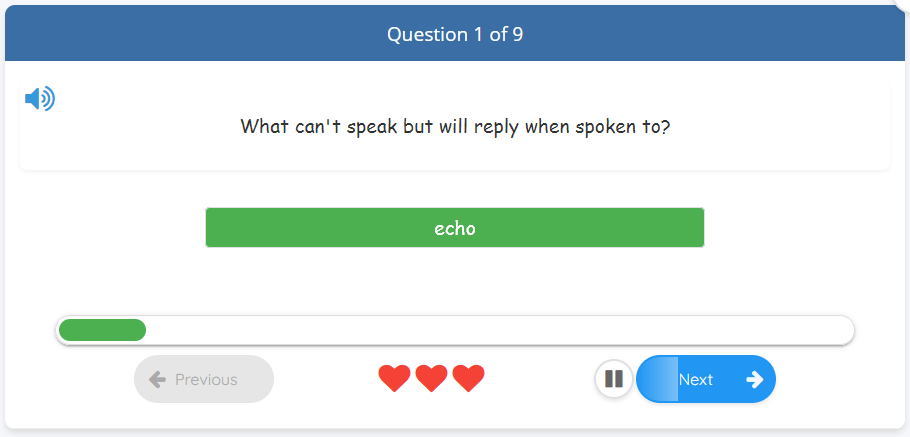
Task: Click the middle red heart life
Action: pyautogui.click(x=431, y=379)
